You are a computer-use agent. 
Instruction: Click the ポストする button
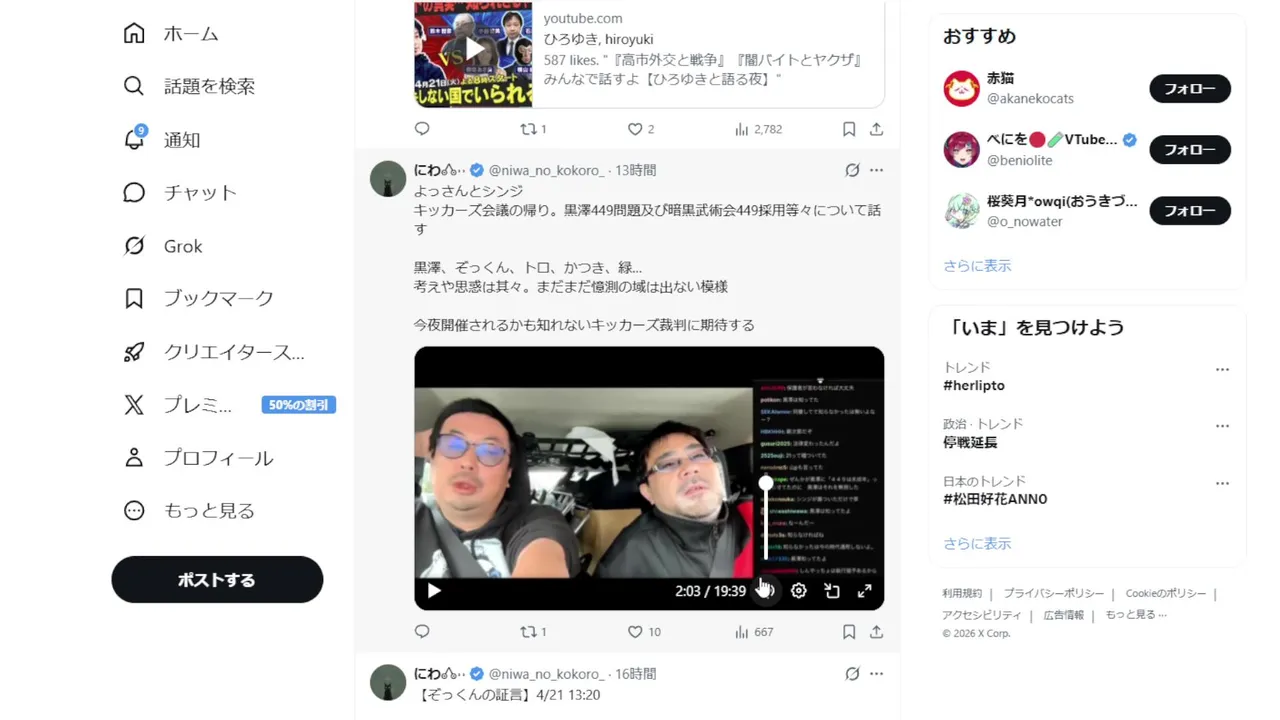[x=217, y=580]
